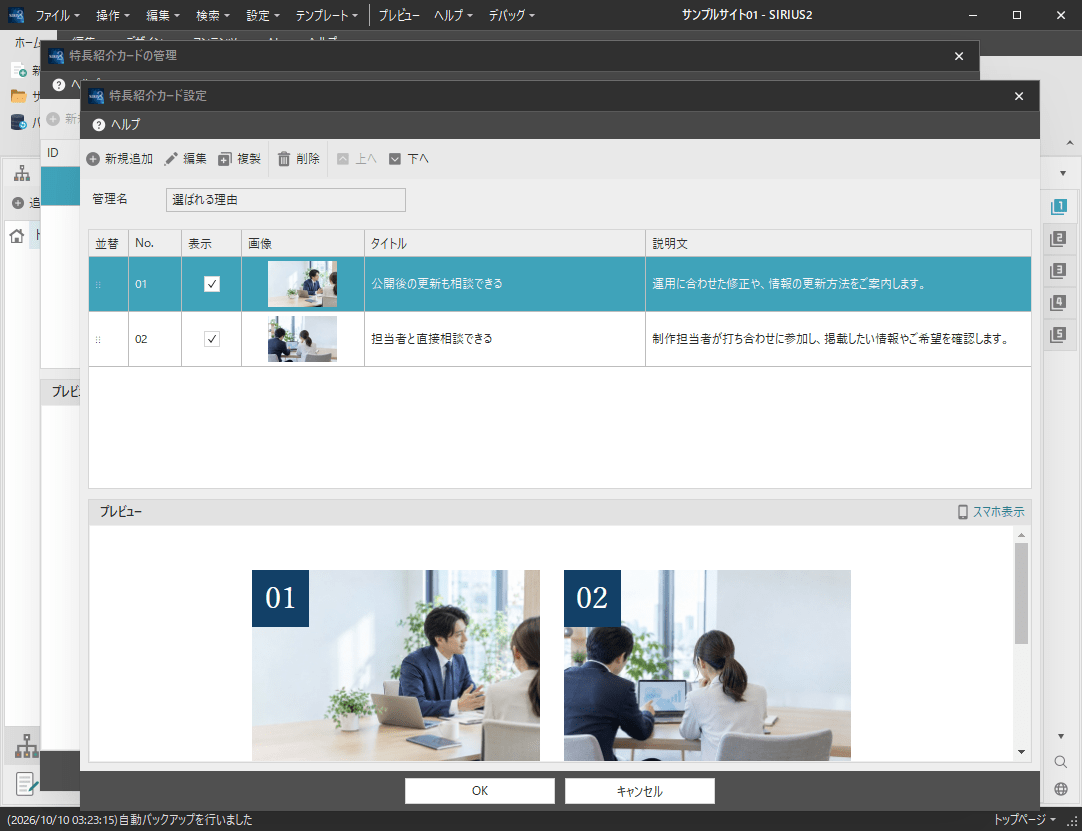
Task: Click the 新規追加 (add new) toolbar icon
Action: pos(92,159)
